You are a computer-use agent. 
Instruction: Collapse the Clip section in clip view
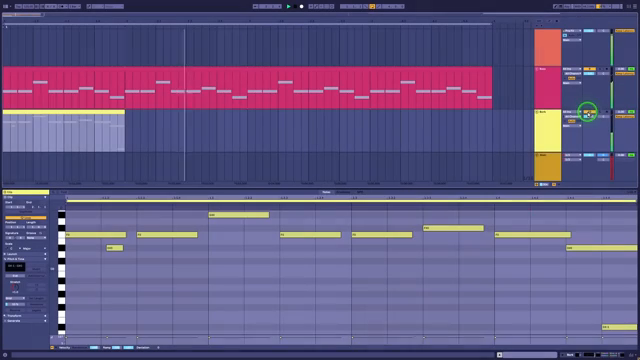point(45,197)
